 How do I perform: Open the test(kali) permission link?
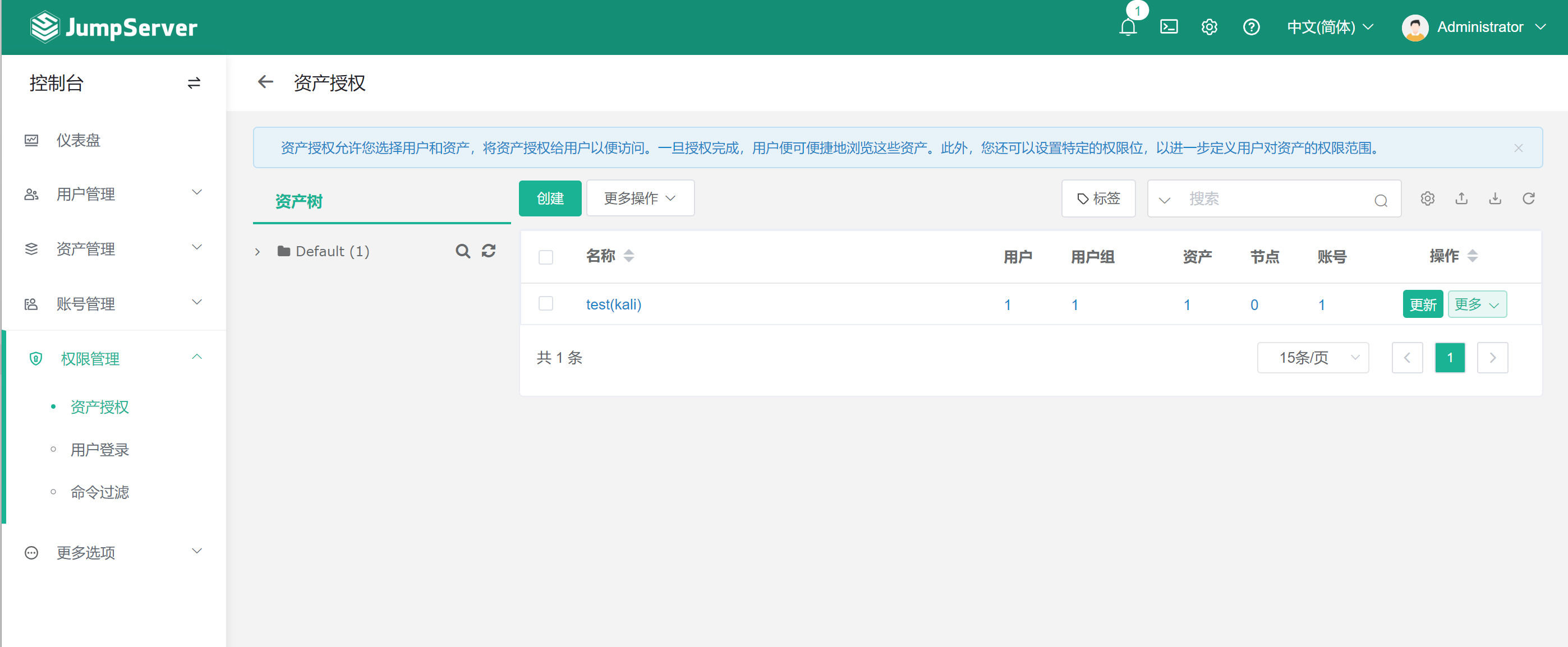613,304
